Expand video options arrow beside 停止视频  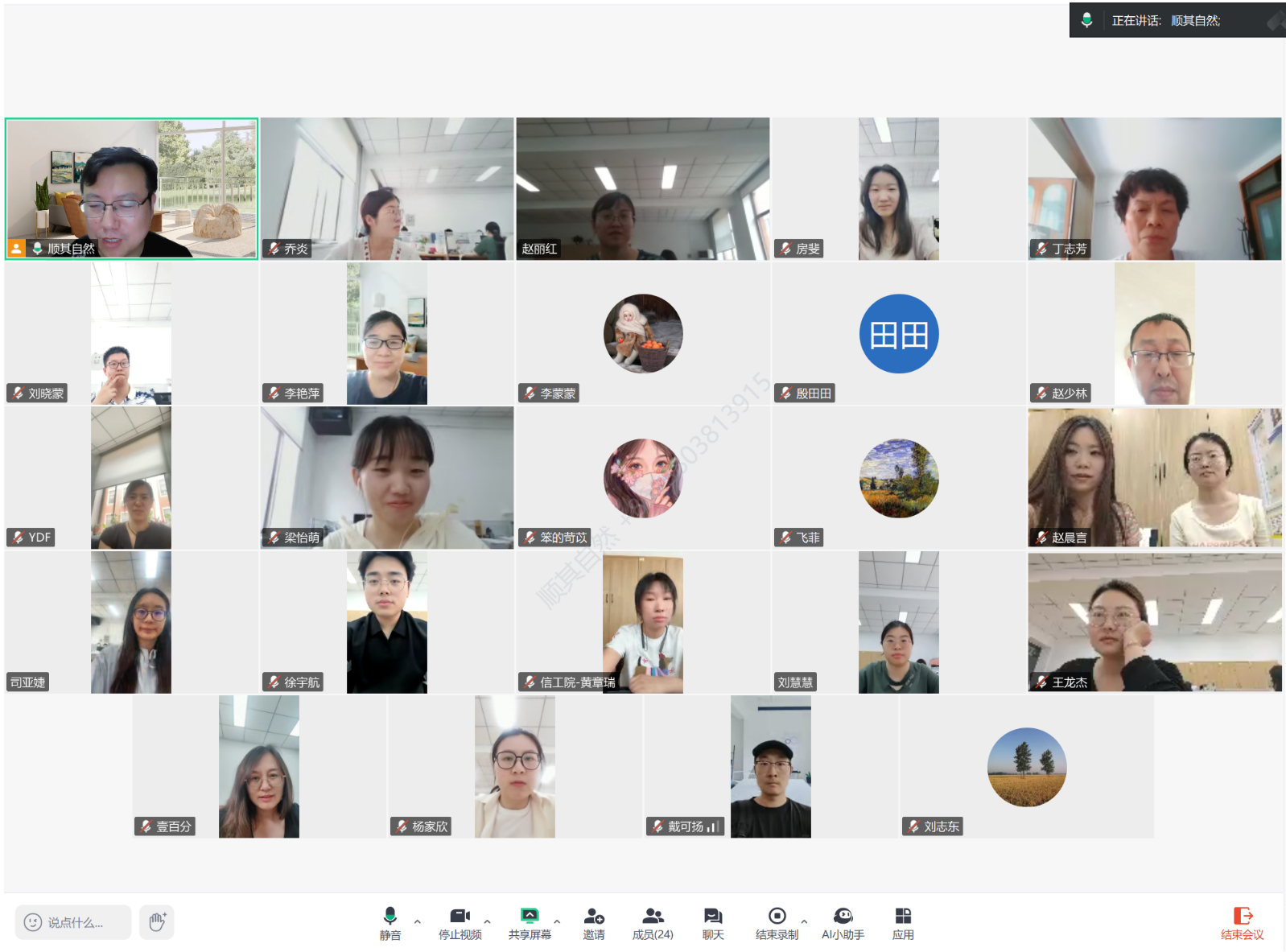tap(487, 921)
